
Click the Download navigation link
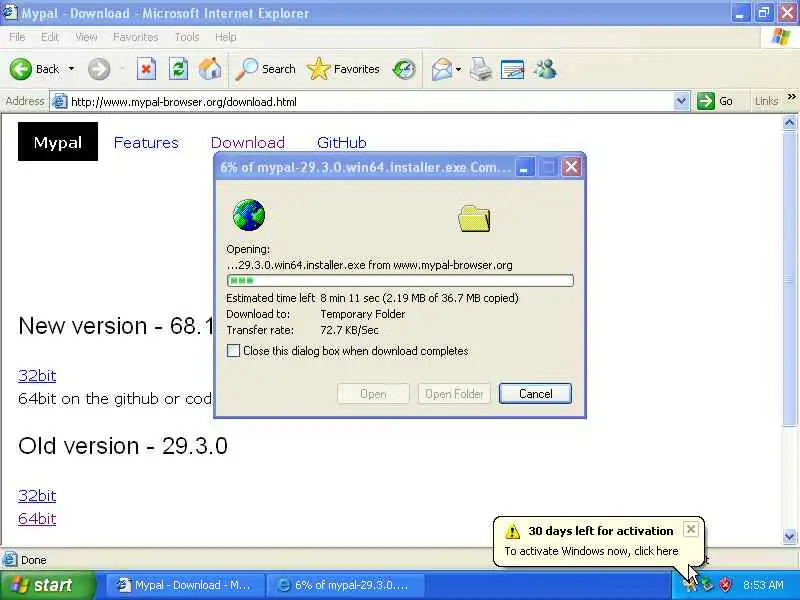[247, 142]
